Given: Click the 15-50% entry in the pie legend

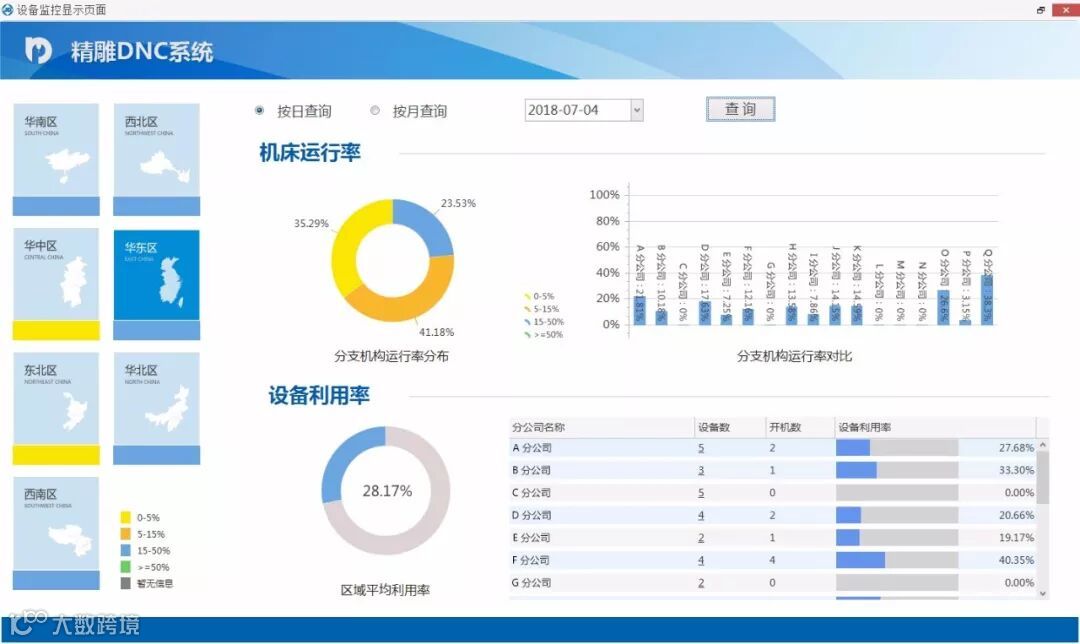Looking at the screenshot, I should click(544, 322).
